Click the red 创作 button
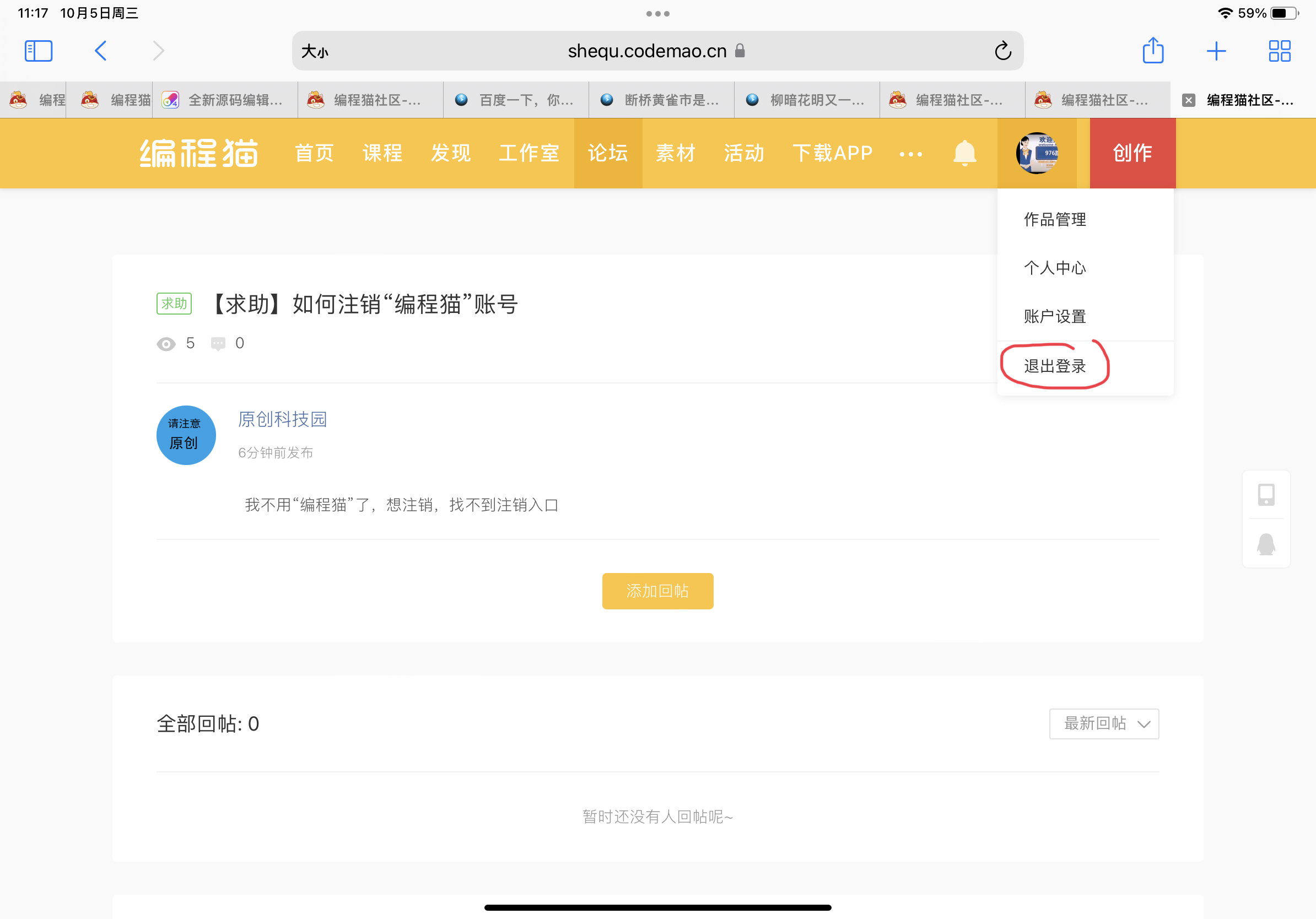 pyautogui.click(x=1132, y=153)
